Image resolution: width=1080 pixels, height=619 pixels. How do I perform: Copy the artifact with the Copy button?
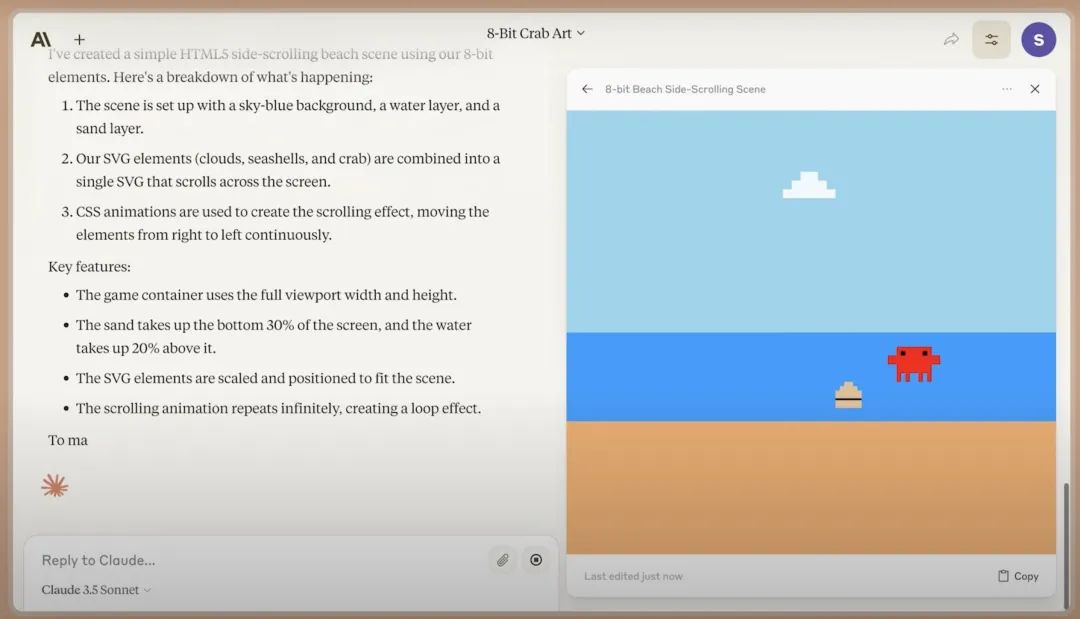click(x=1018, y=576)
